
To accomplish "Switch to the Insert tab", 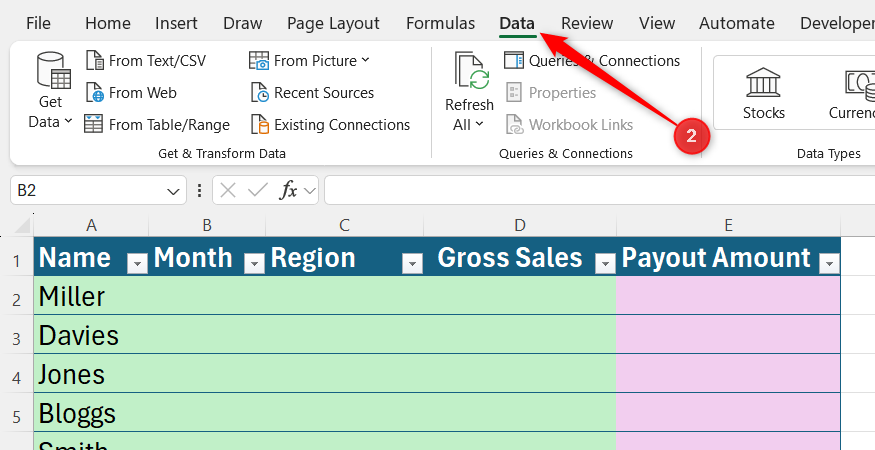I will tap(176, 23).
